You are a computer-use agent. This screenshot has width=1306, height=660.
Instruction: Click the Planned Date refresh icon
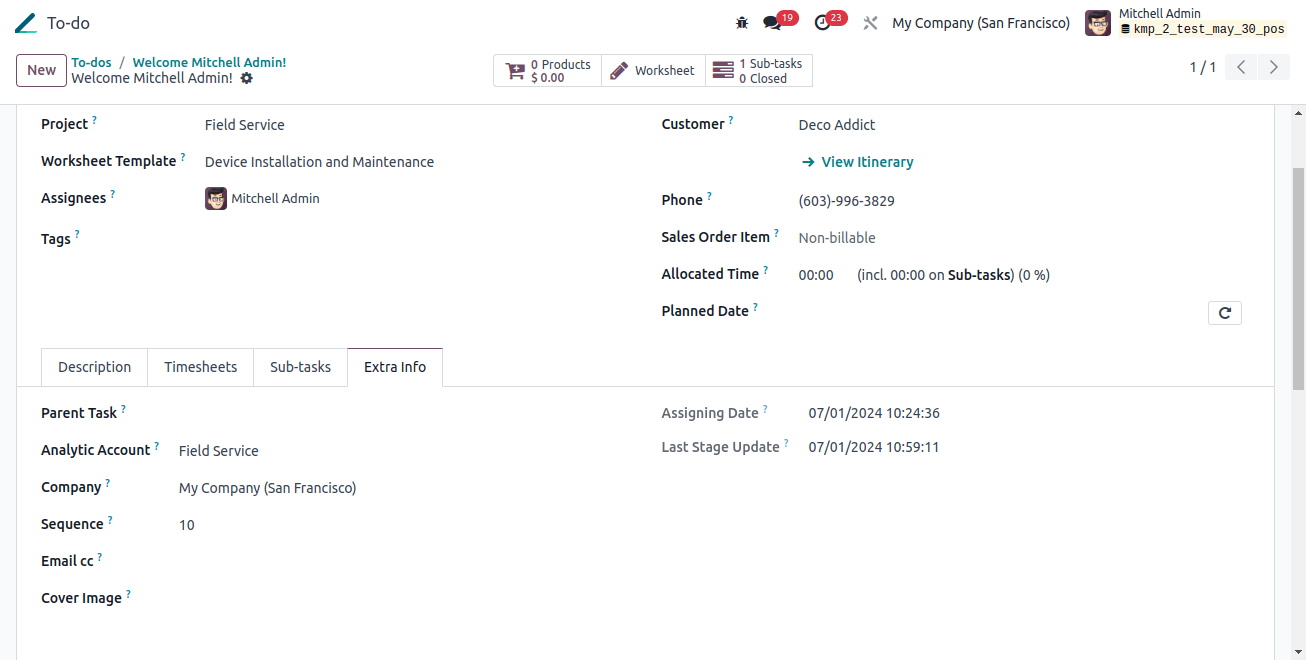pos(1224,313)
